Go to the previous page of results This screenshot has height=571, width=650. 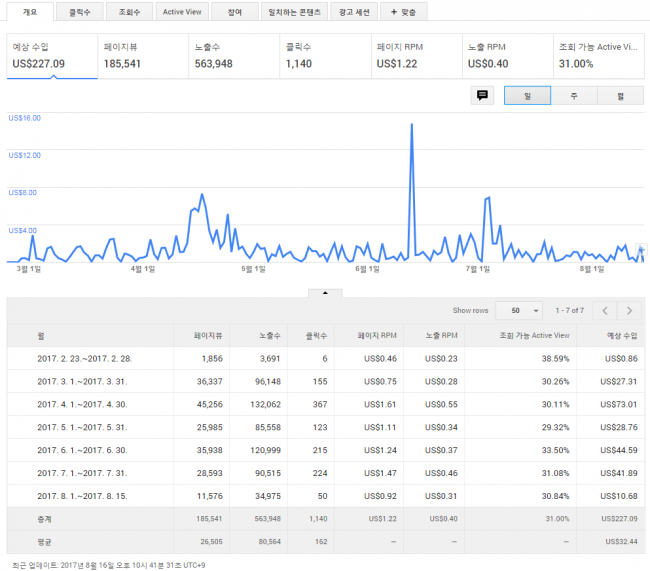coord(605,310)
